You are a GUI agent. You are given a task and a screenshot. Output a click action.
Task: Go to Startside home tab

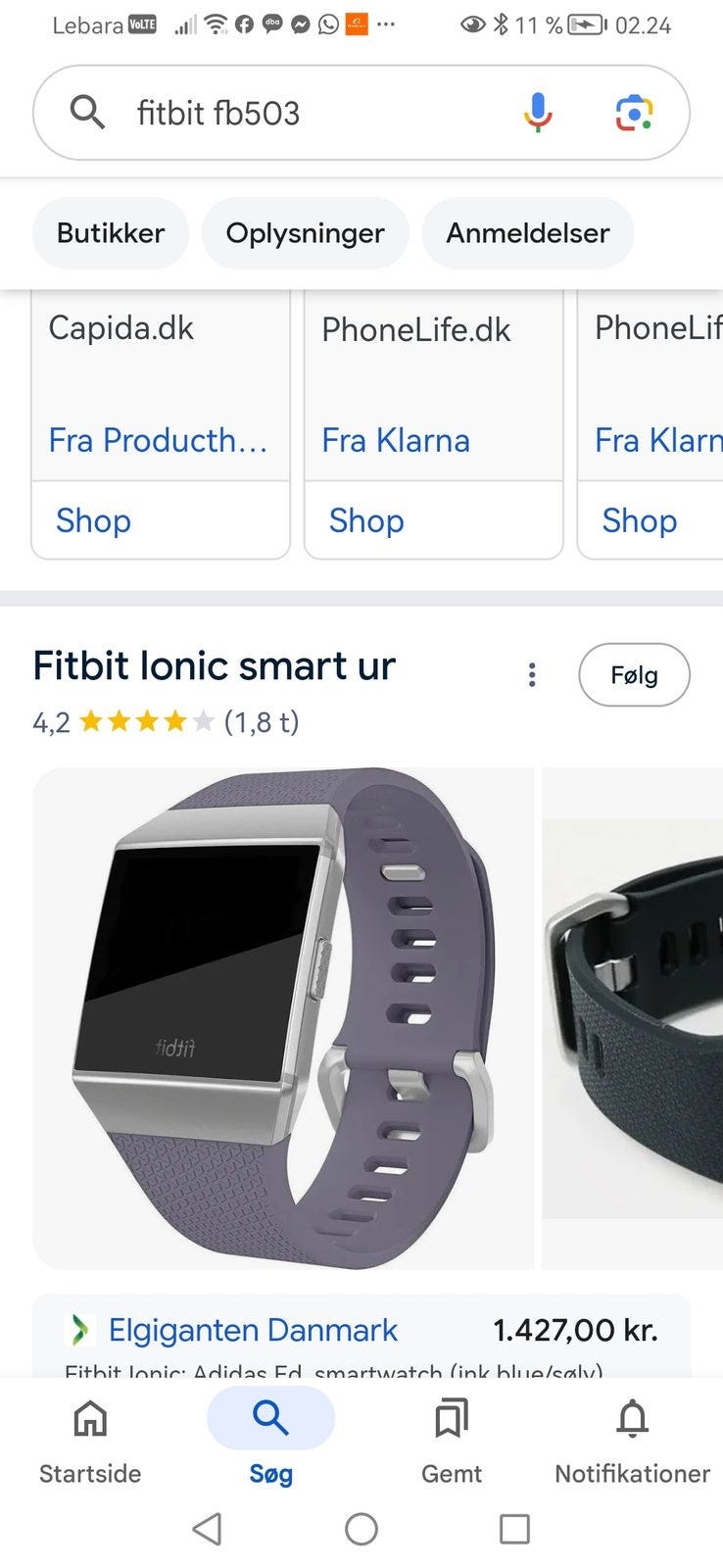pyautogui.click(x=90, y=1442)
